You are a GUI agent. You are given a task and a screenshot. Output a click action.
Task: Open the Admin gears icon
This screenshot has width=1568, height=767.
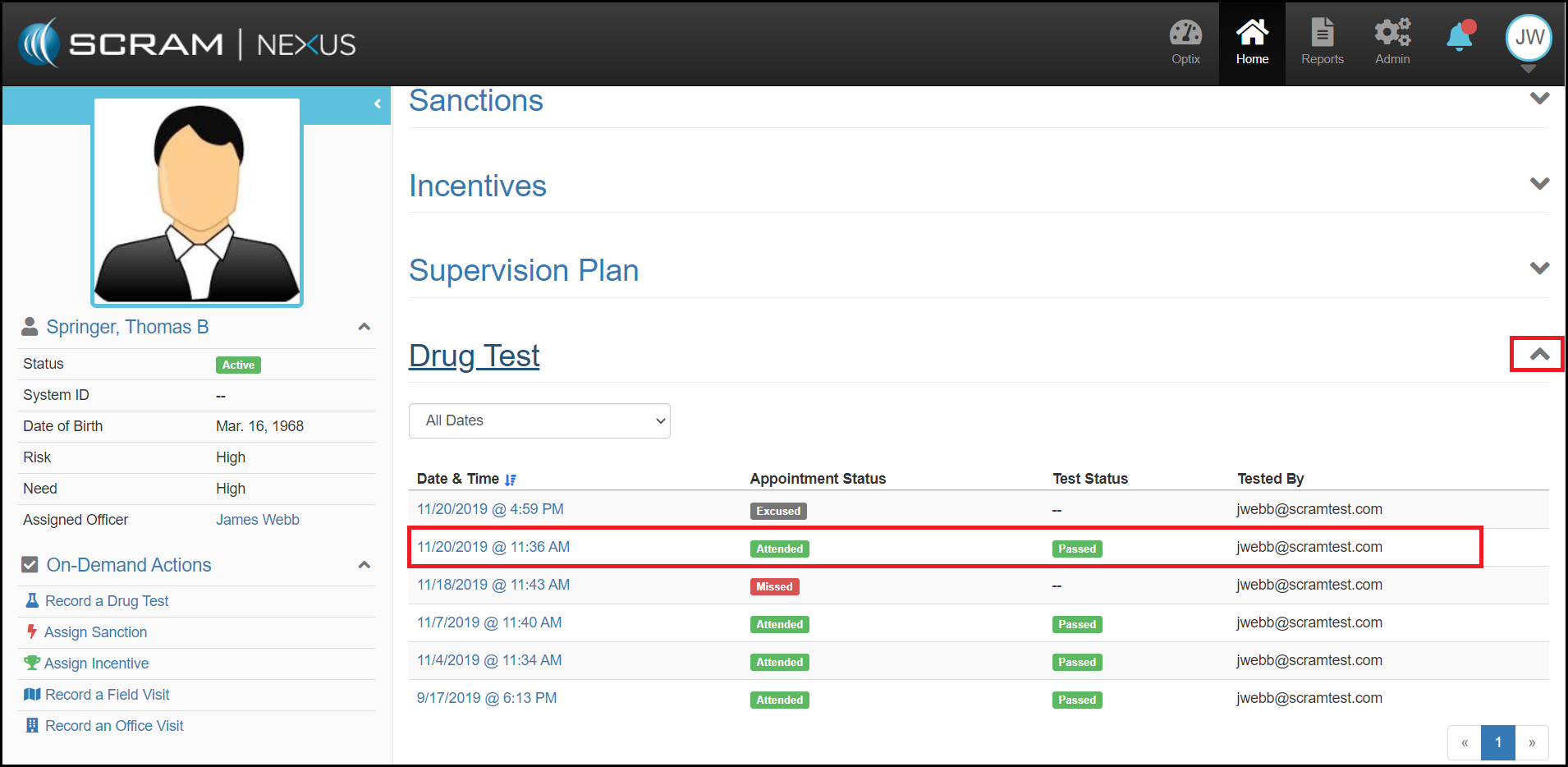click(x=1392, y=34)
